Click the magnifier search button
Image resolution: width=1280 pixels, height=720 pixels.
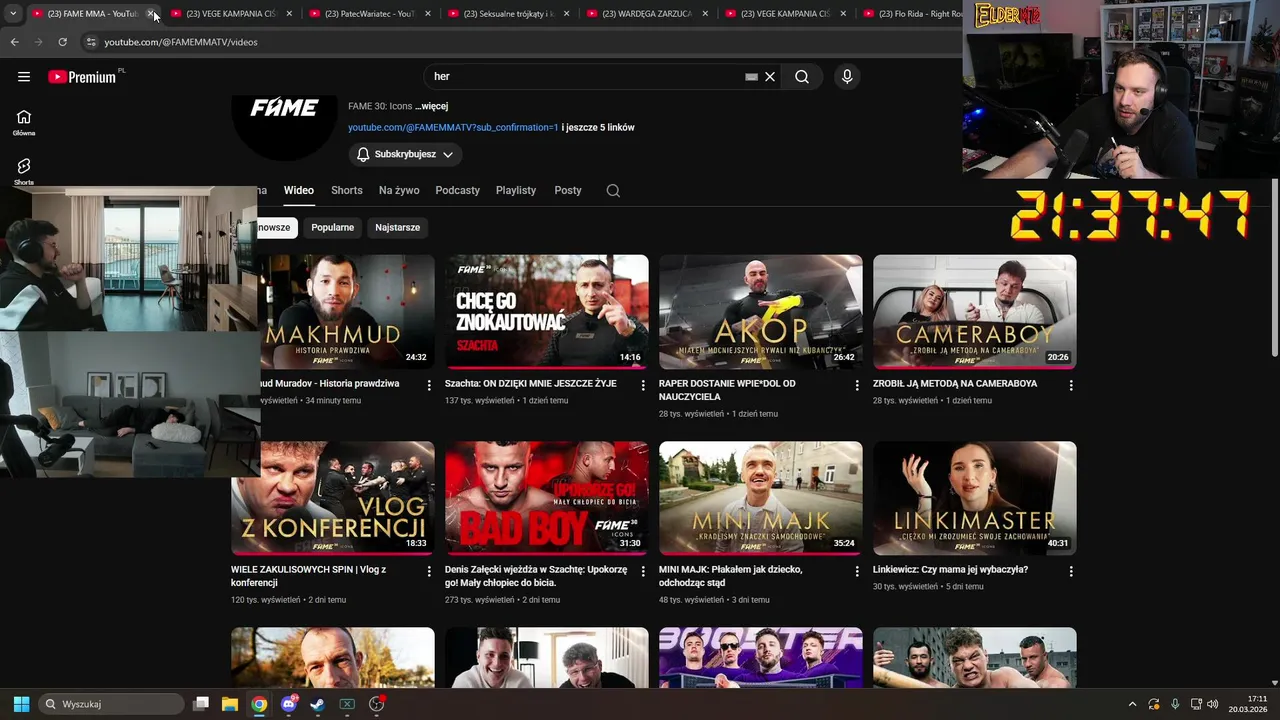tap(802, 77)
